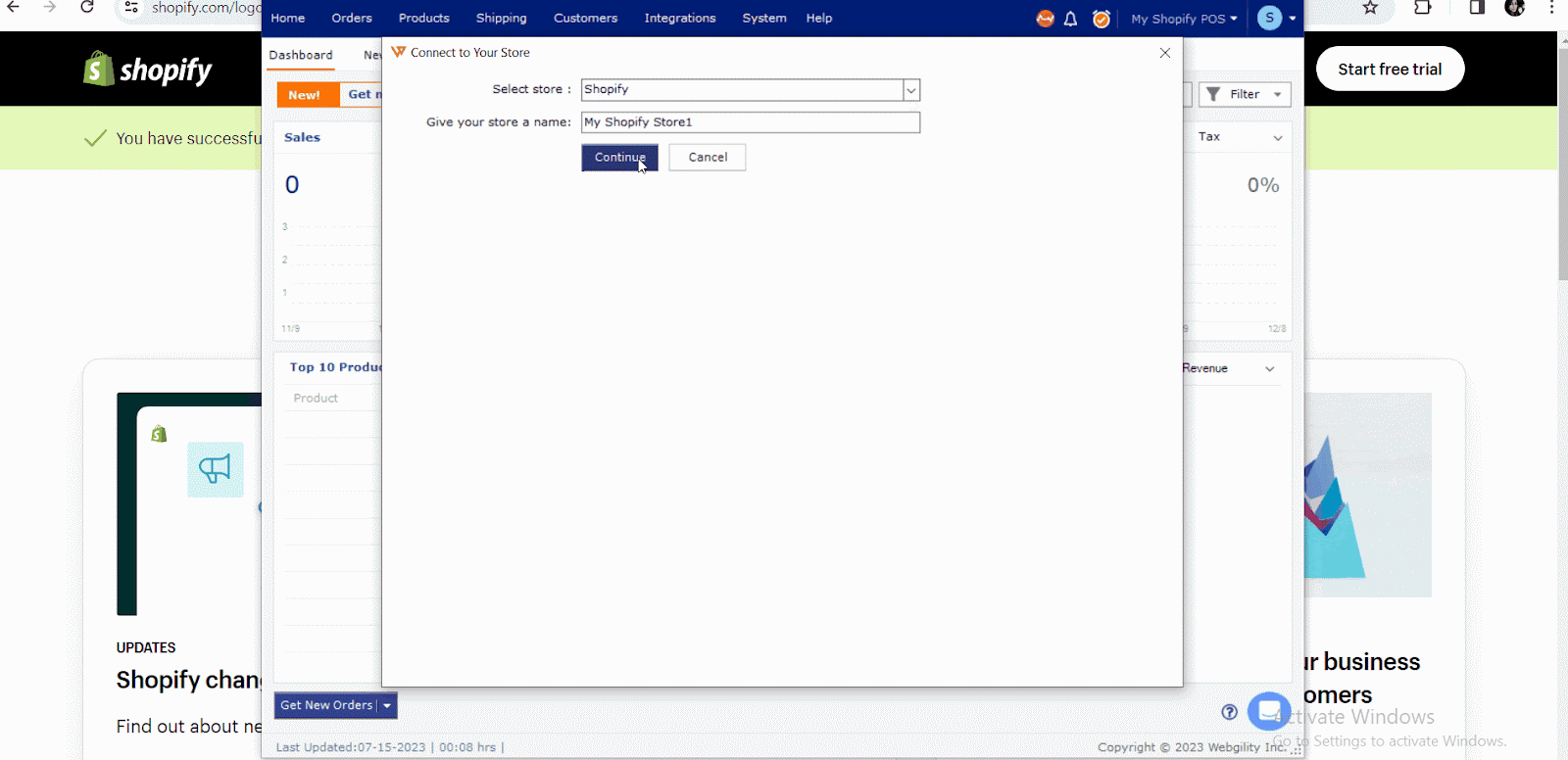Image resolution: width=1568 pixels, height=760 pixels.
Task: Reload the browser page
Action: (87, 8)
